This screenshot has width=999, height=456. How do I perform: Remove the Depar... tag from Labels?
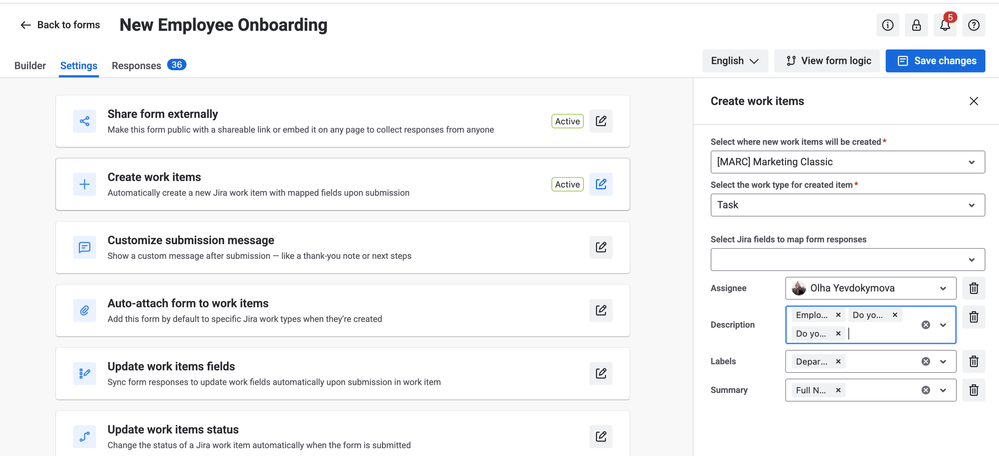(x=838, y=362)
